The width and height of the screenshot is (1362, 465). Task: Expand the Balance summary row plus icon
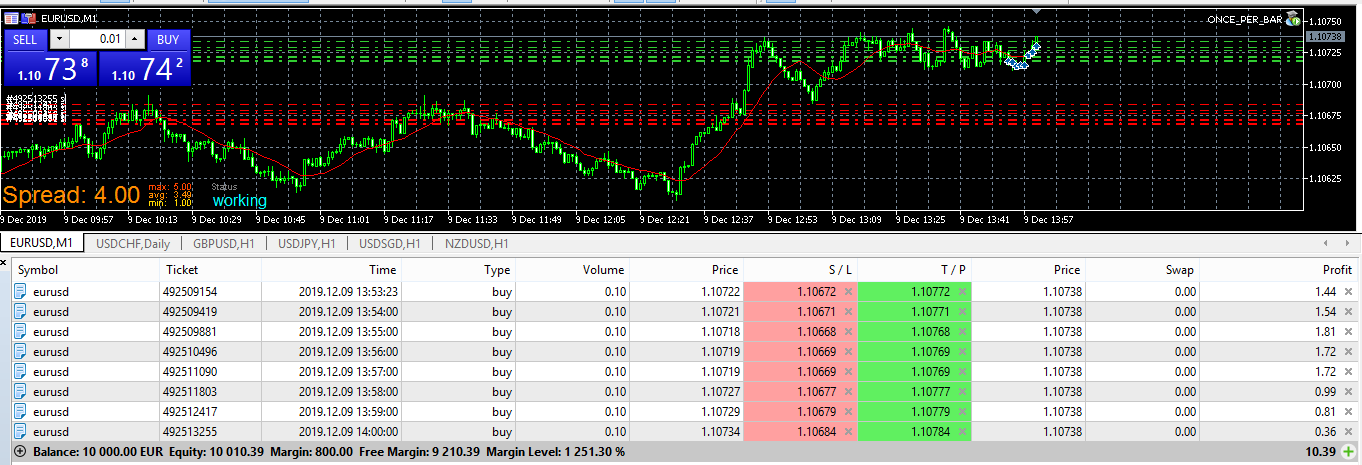pyautogui.click(x=20, y=452)
